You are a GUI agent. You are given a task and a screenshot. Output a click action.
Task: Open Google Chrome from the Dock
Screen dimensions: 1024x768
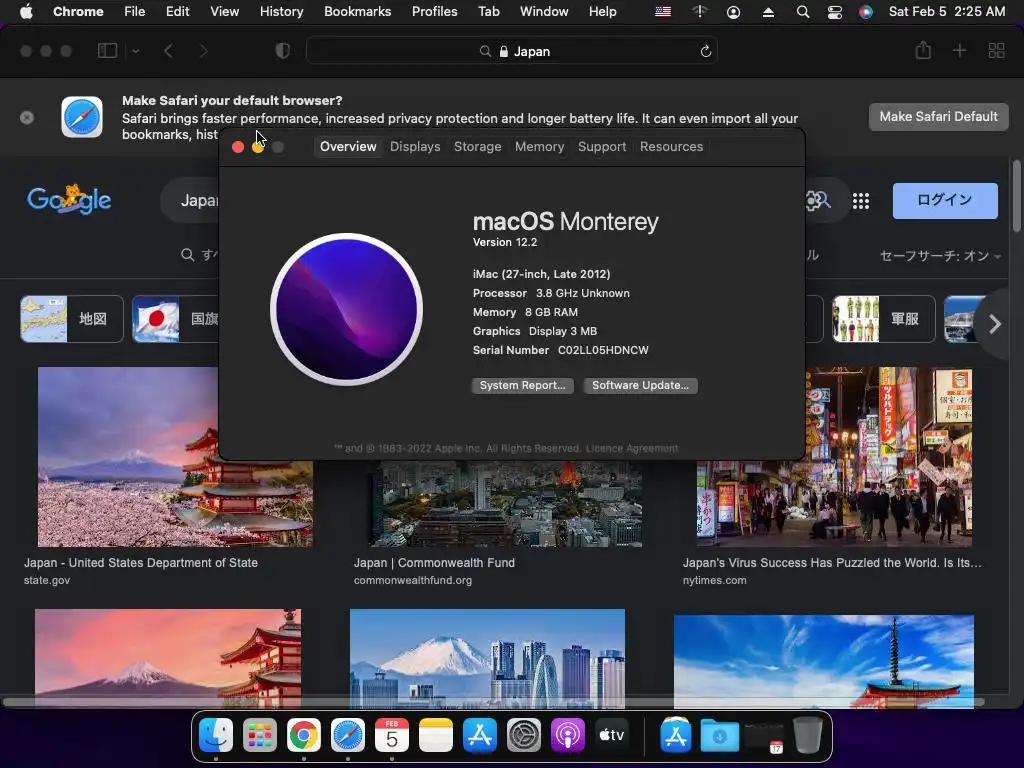tap(304, 736)
